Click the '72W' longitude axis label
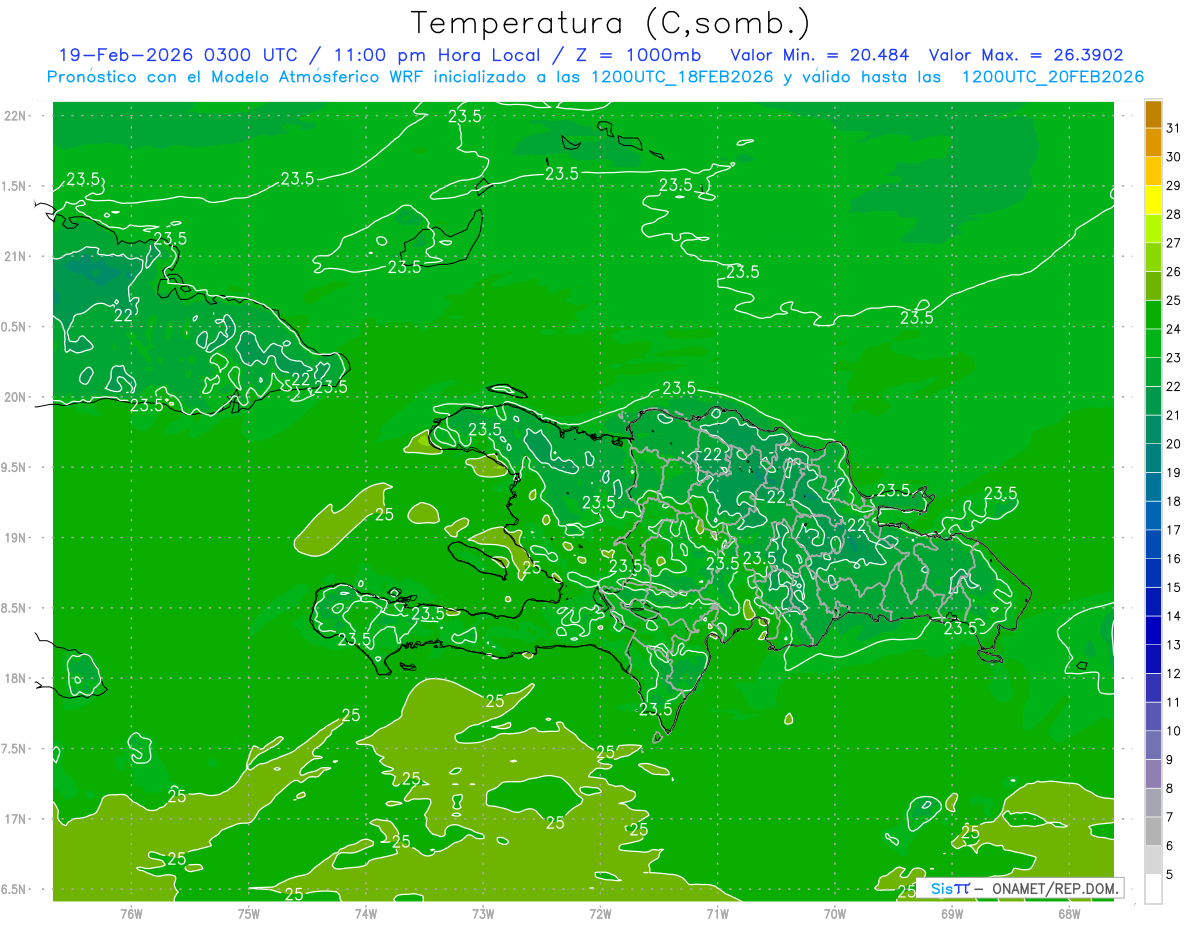This screenshot has height=927, width=1200. (x=600, y=913)
